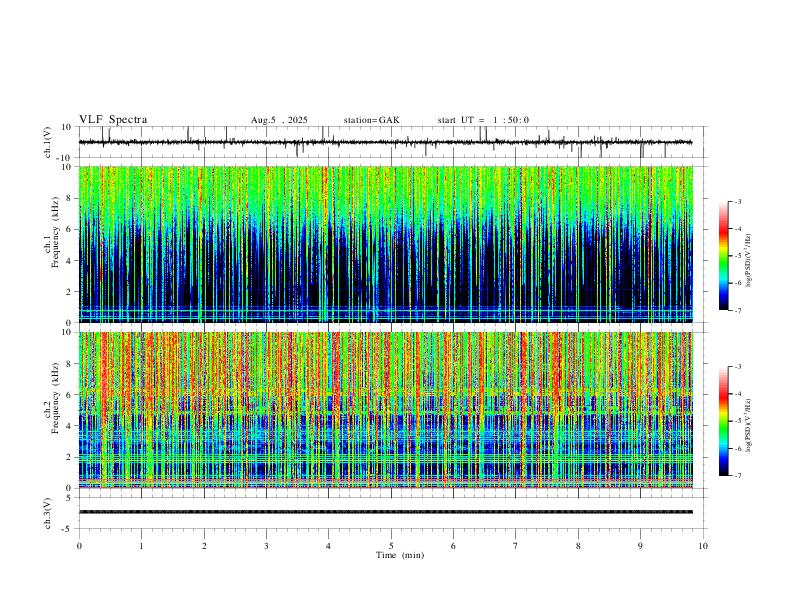Click the "-5" tick on ch.1 colorbar
Viewport: 792px width, 612px height.
point(738,256)
